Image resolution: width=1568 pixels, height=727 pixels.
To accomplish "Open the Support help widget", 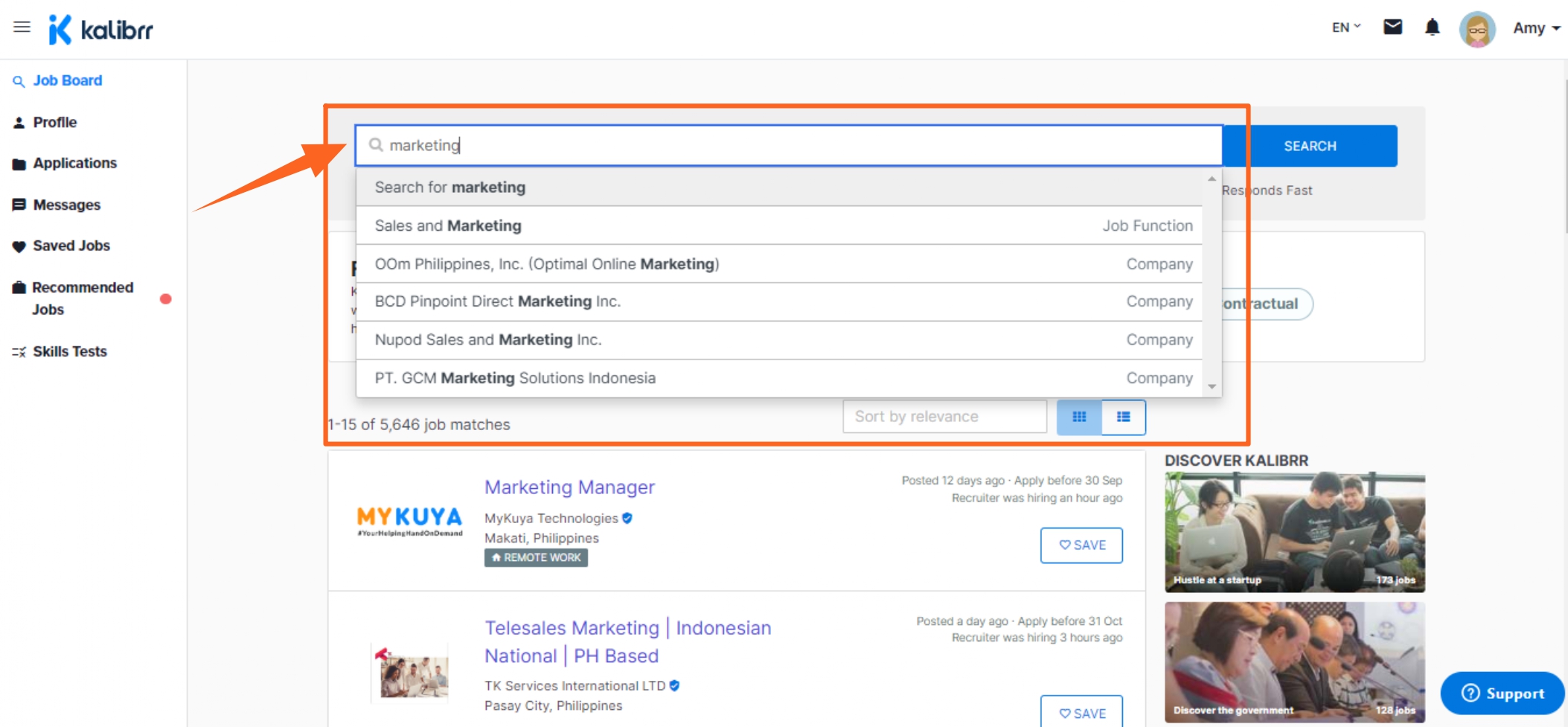I will 1502,694.
